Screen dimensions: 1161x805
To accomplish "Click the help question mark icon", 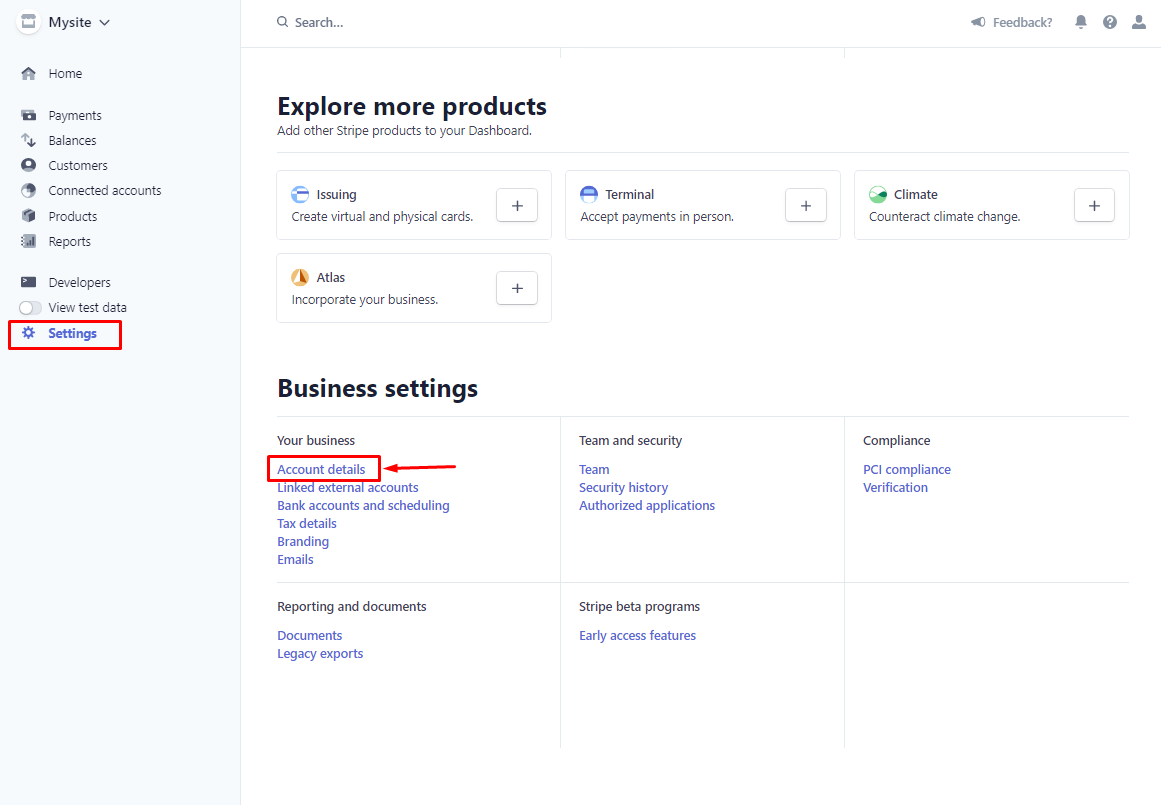I will [1109, 21].
